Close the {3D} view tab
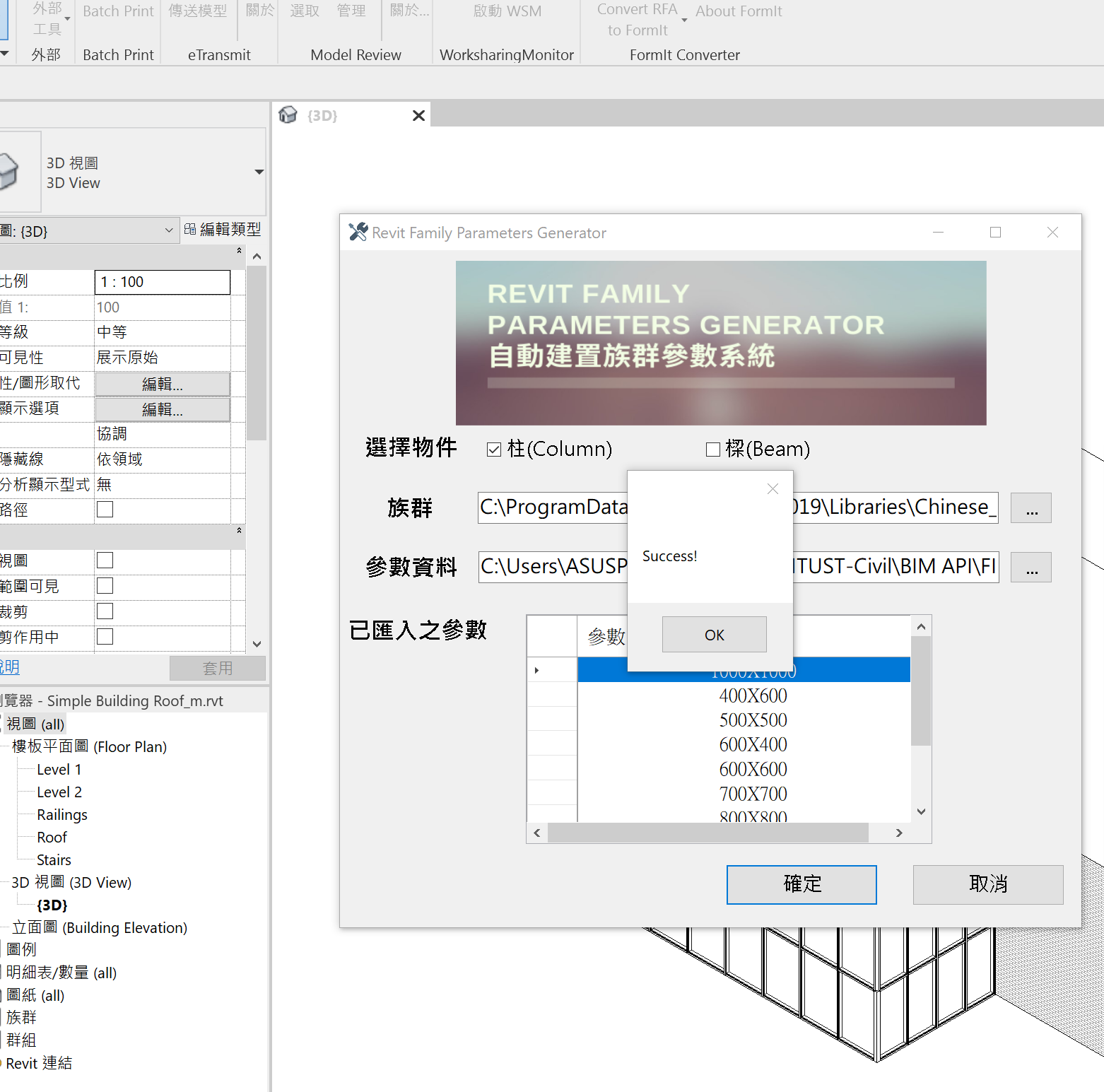Screen dimensions: 1104x1092 [418, 115]
